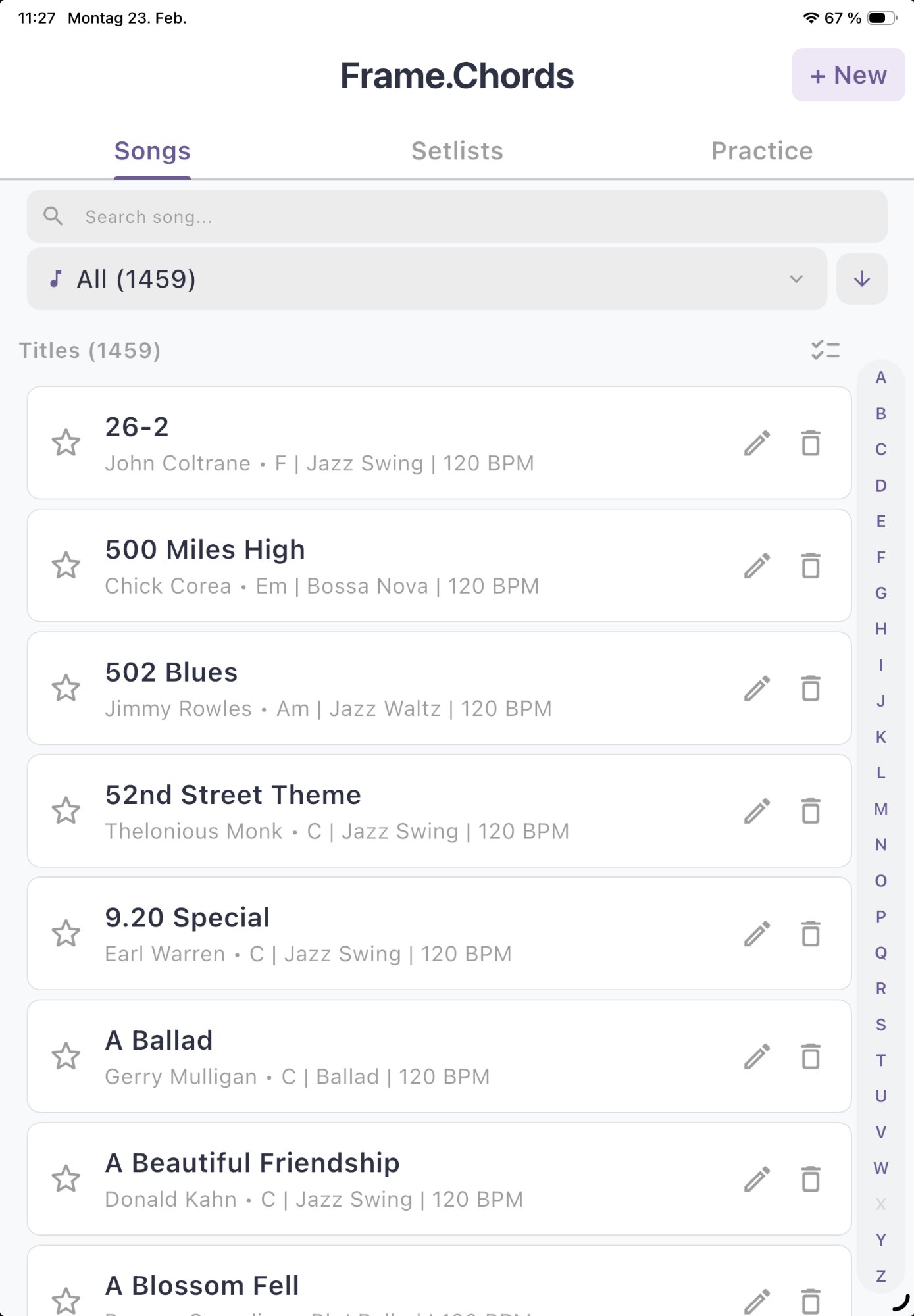Mark A Blossom Fell as favorite
The height and width of the screenshot is (1316, 914).
pyautogui.click(x=66, y=1300)
